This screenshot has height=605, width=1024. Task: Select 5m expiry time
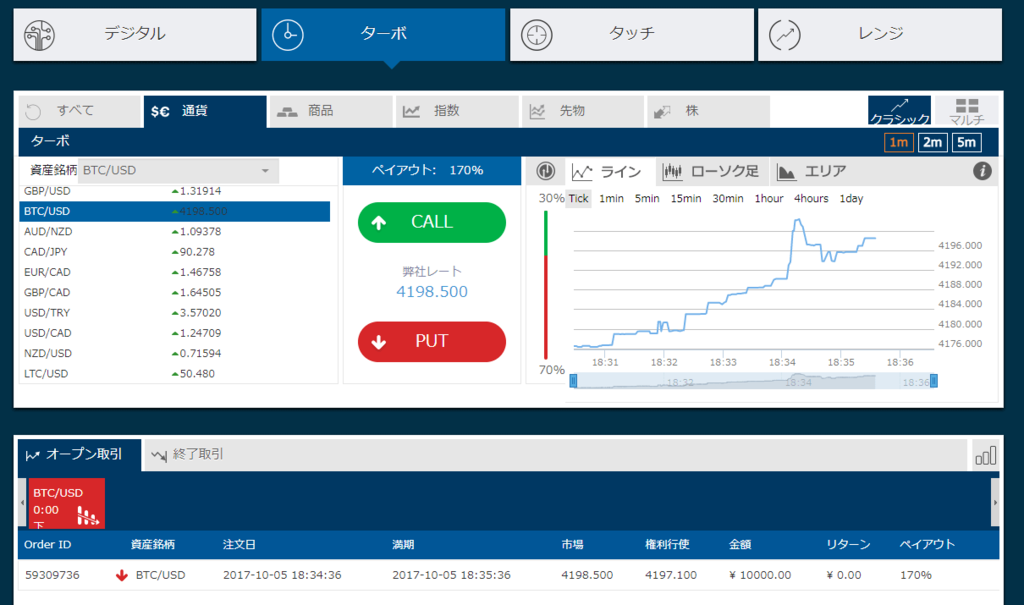pos(967,142)
